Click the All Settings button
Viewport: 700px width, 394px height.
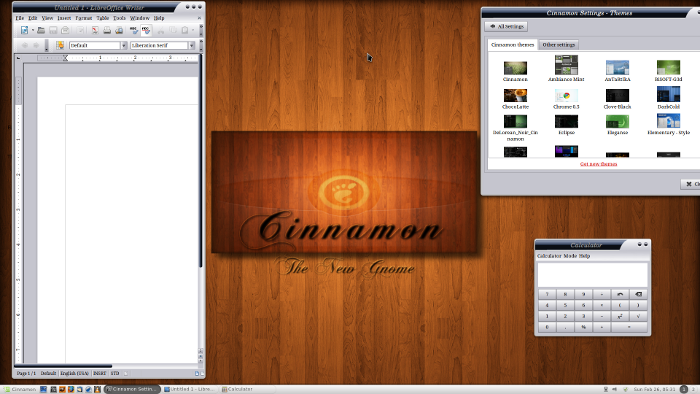(507, 26)
